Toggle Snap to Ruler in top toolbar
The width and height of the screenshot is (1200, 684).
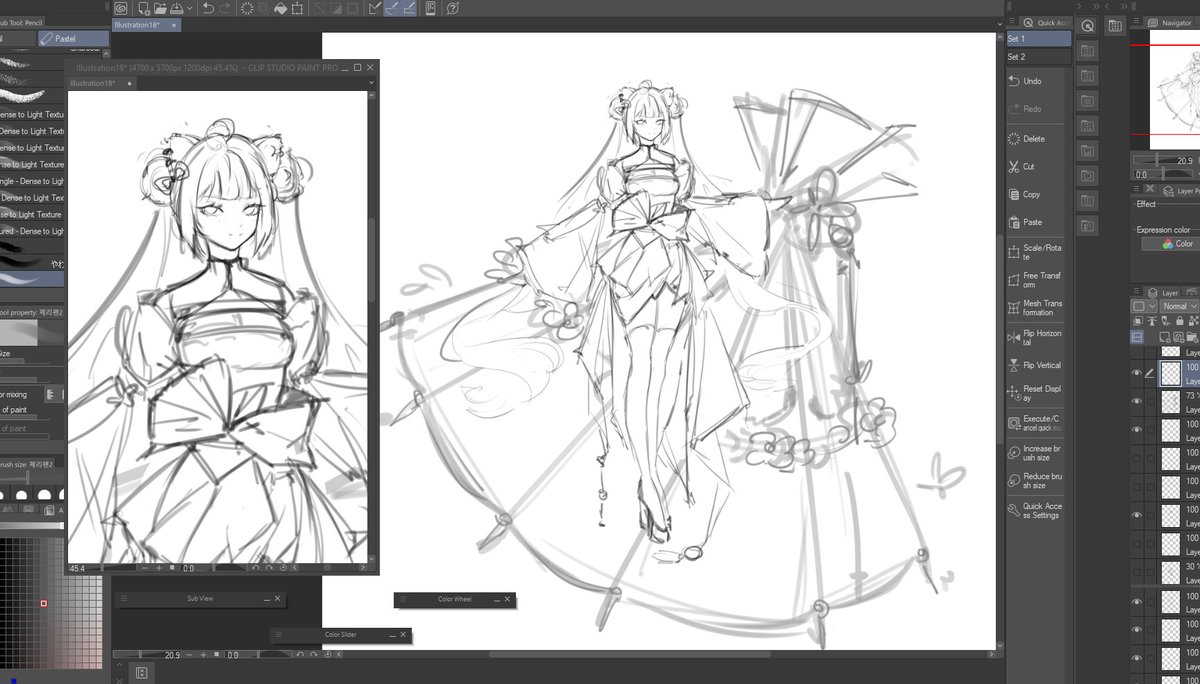tap(375, 8)
